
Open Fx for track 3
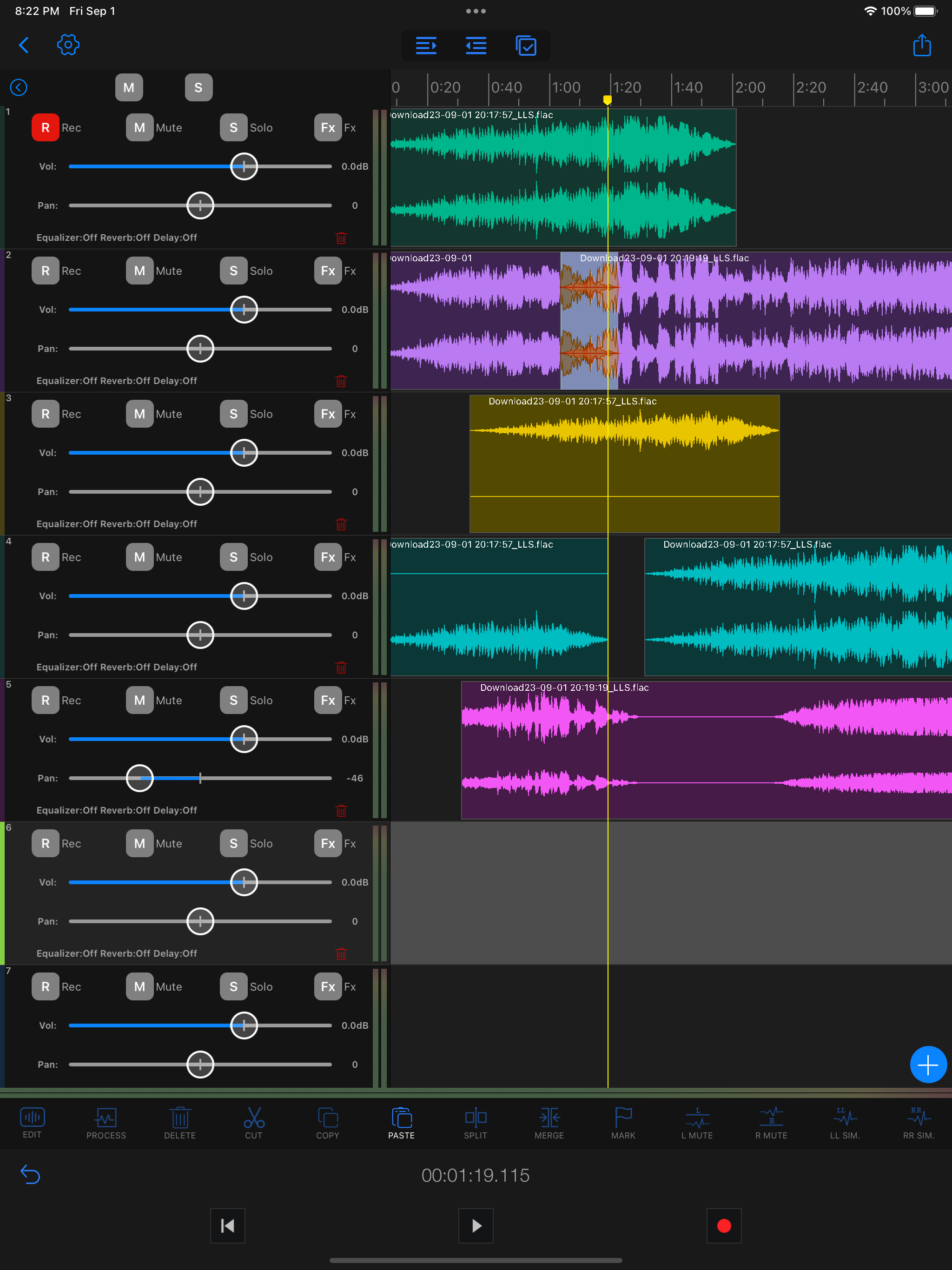point(328,414)
